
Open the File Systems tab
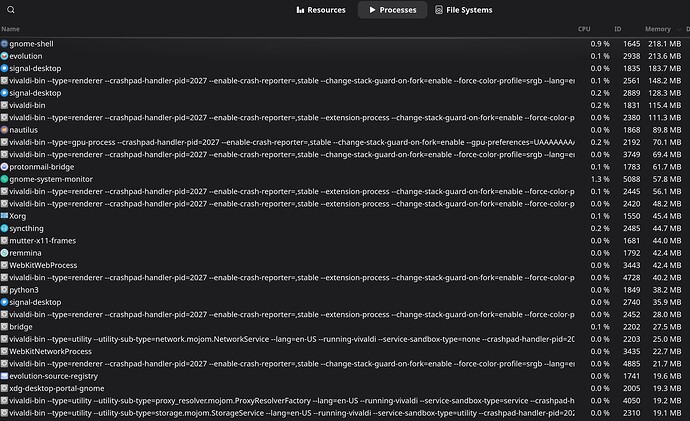(464, 10)
